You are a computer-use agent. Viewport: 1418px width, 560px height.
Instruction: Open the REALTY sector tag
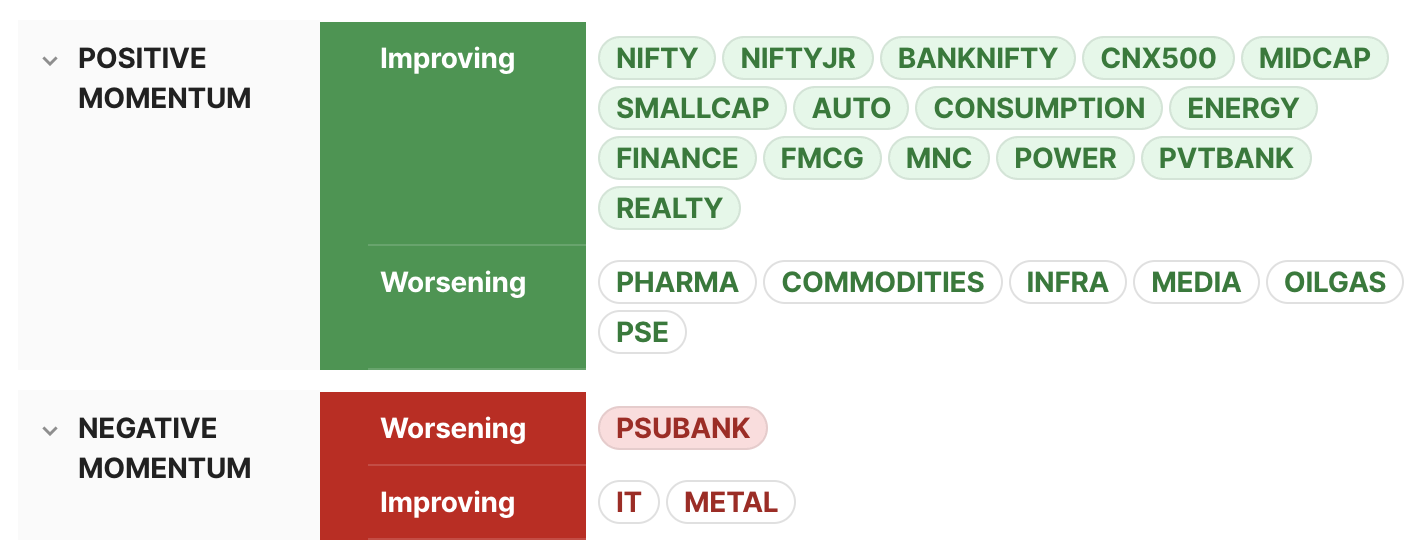[x=669, y=208]
